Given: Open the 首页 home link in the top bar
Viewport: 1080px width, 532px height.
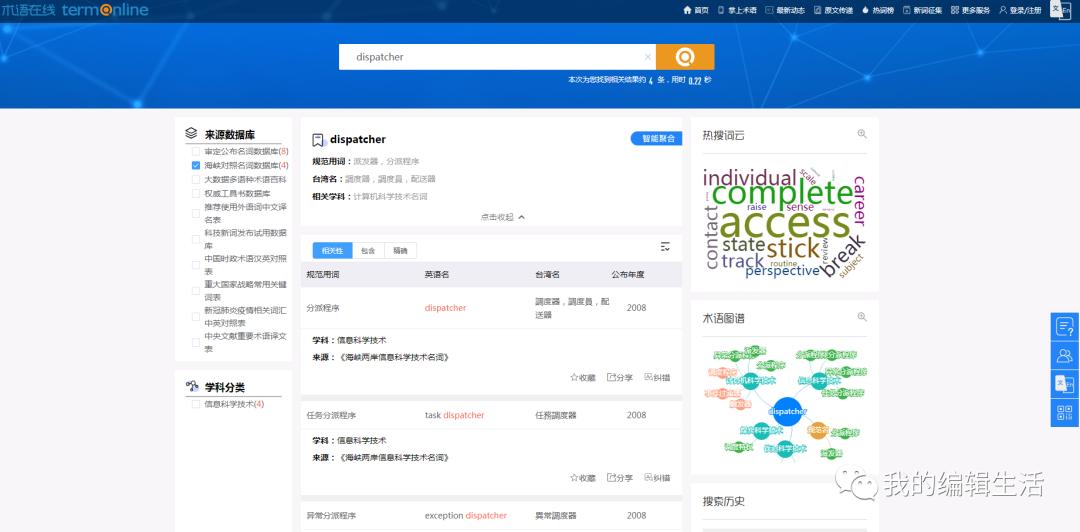Looking at the screenshot, I should (x=696, y=10).
